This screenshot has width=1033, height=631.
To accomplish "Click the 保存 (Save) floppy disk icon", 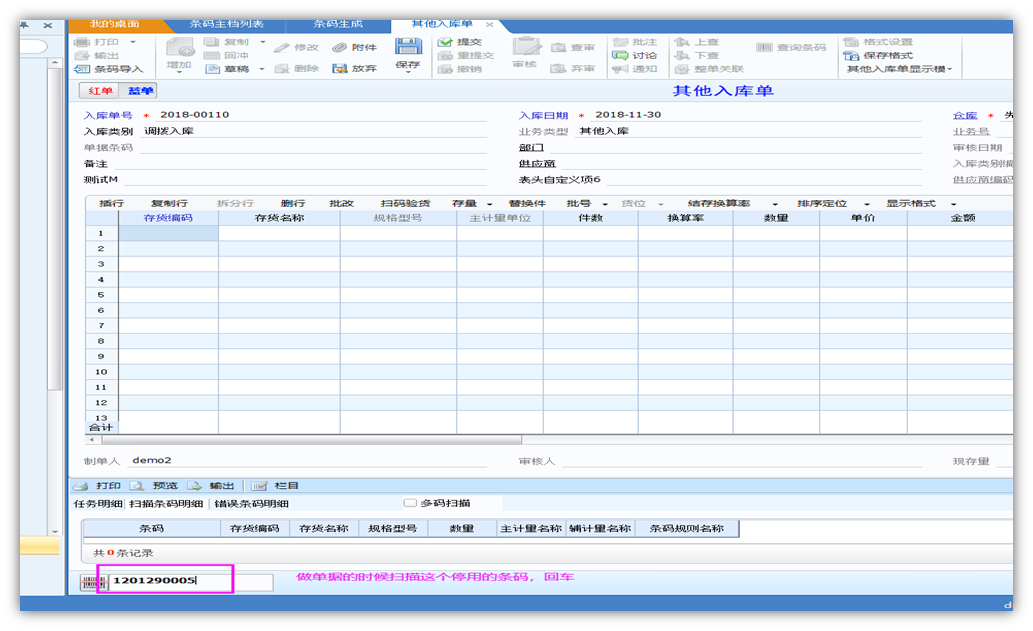I will coord(408,46).
